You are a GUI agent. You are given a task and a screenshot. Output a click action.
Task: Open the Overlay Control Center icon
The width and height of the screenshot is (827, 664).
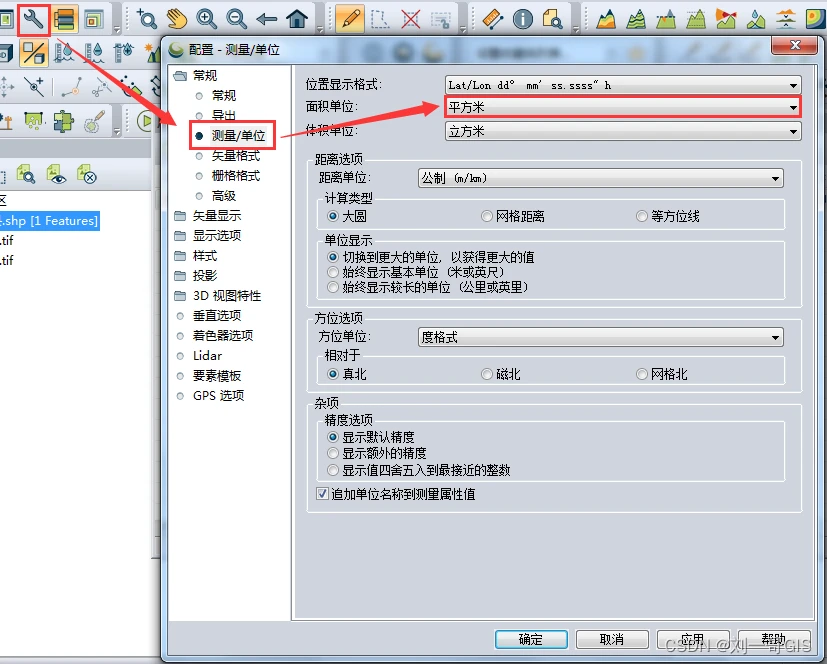pyautogui.click(x=64, y=20)
